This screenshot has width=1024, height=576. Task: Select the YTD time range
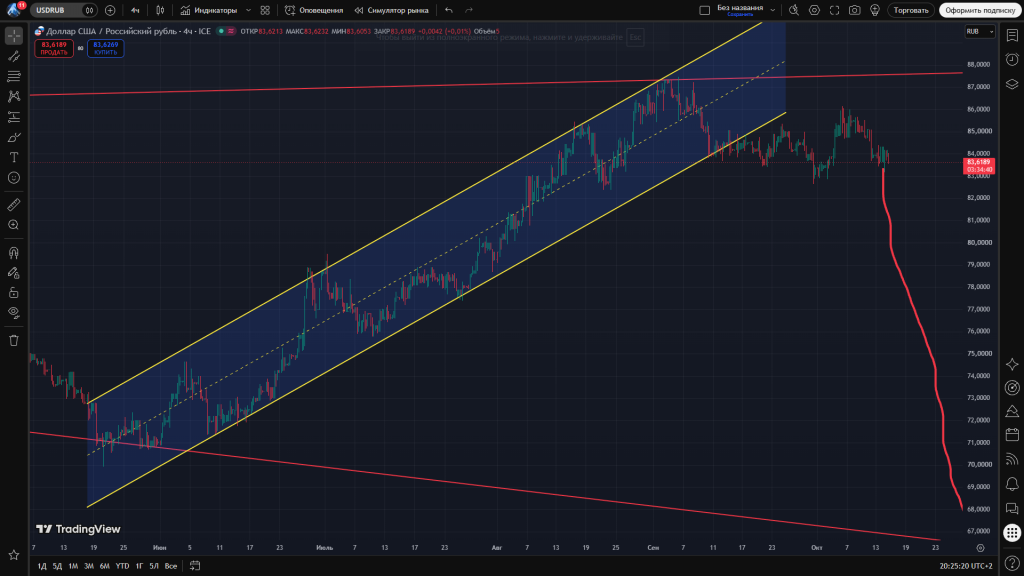(122, 566)
